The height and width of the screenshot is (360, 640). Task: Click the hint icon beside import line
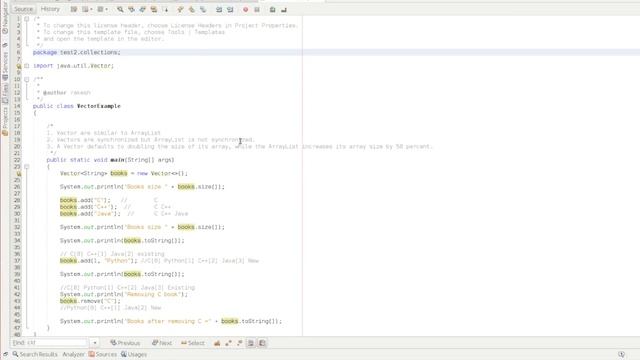click(18, 66)
